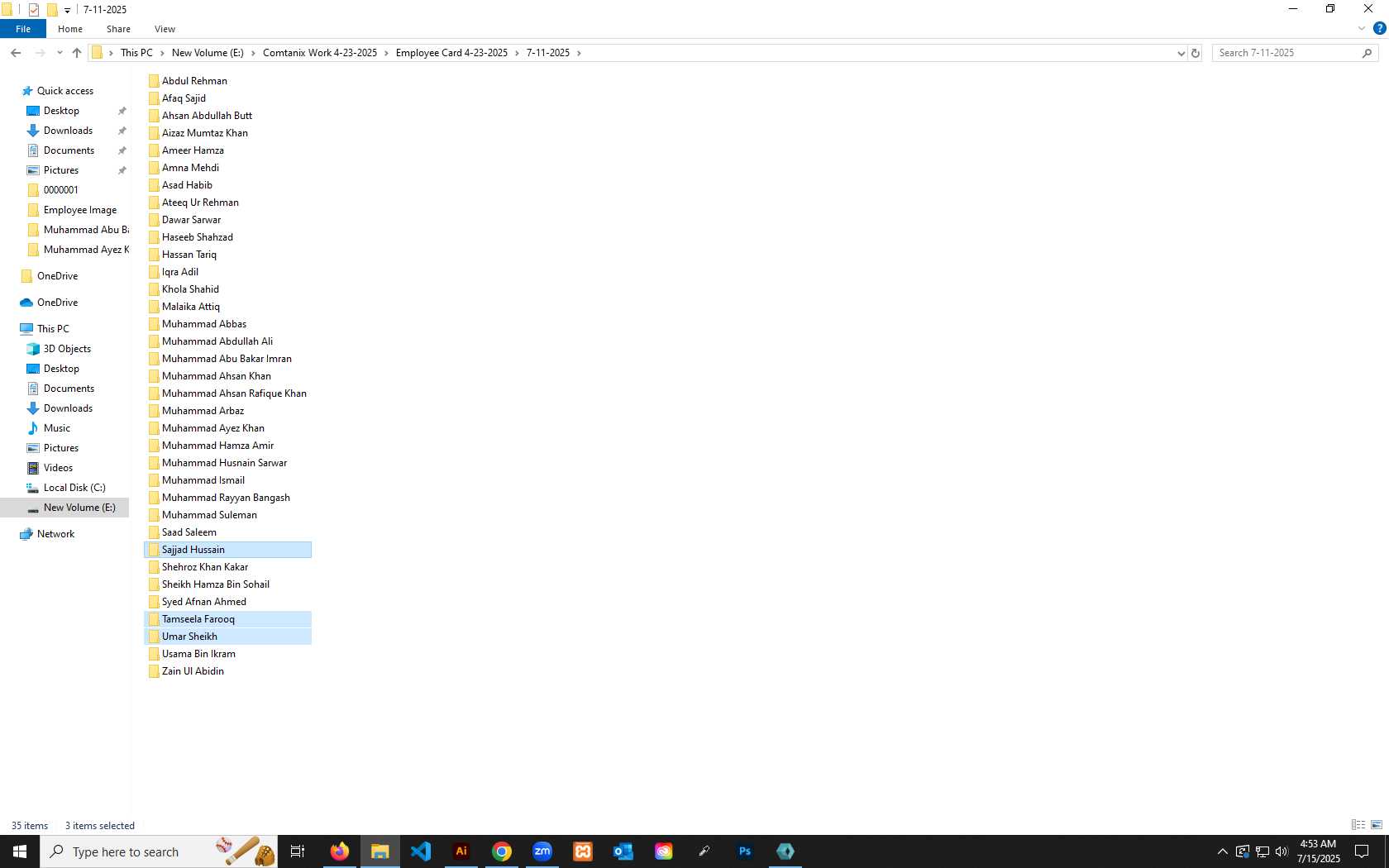Click Comtanix Work 4-23-2025 in the breadcrumb
Screen dimensions: 1389x868
pyautogui.click(x=320, y=53)
